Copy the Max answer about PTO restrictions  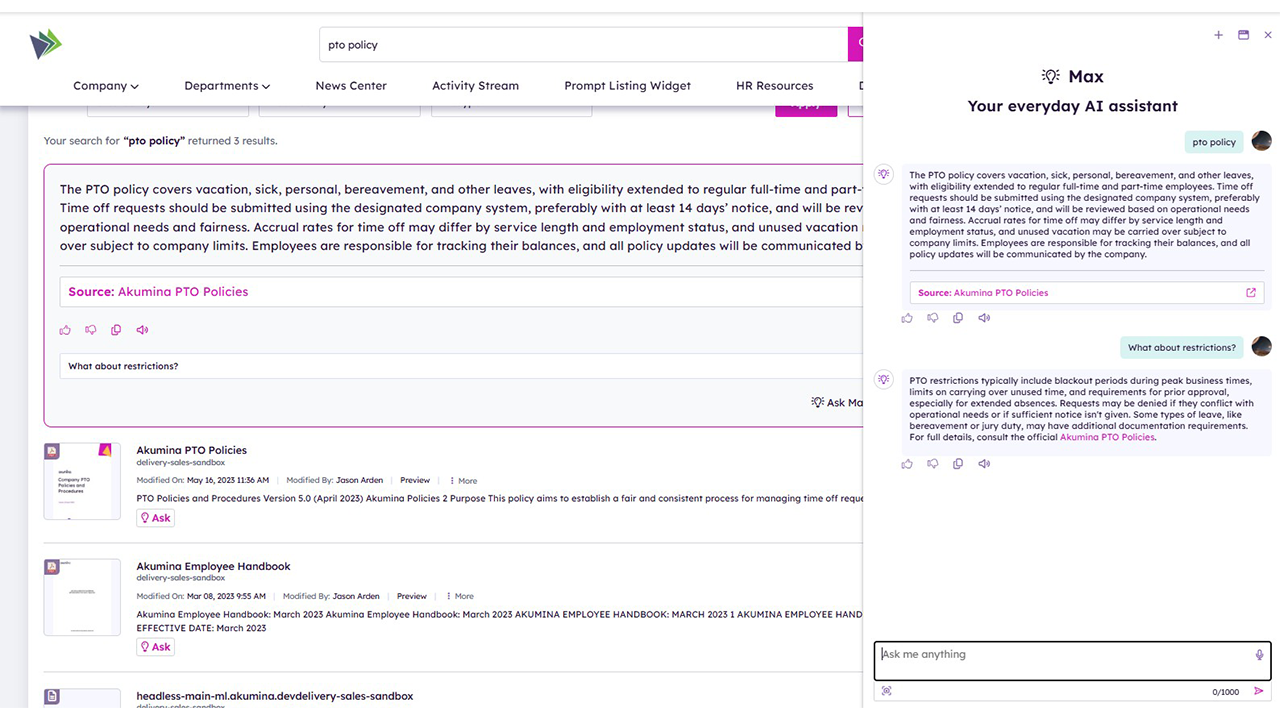coord(958,464)
